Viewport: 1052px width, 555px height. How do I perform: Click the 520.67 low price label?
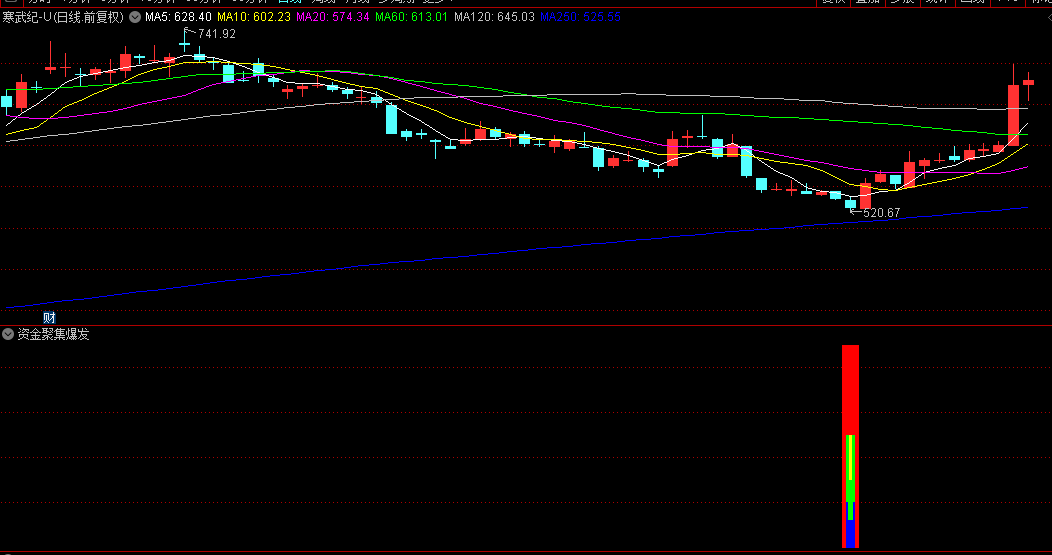882,213
